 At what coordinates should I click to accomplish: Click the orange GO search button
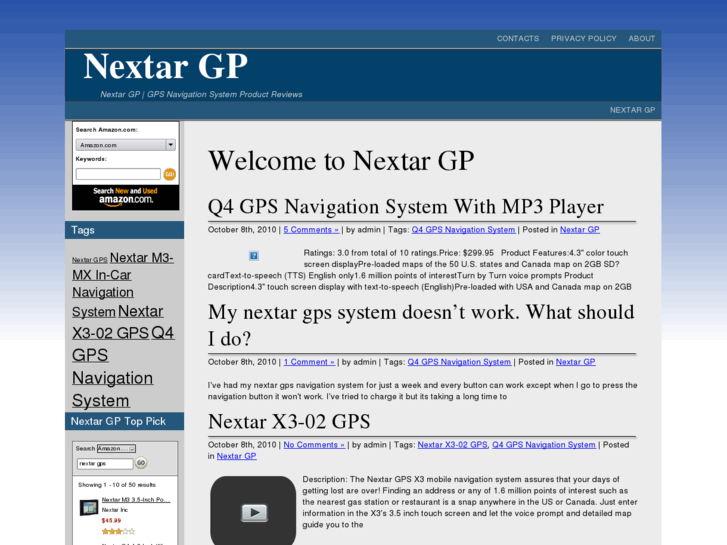tap(170, 174)
